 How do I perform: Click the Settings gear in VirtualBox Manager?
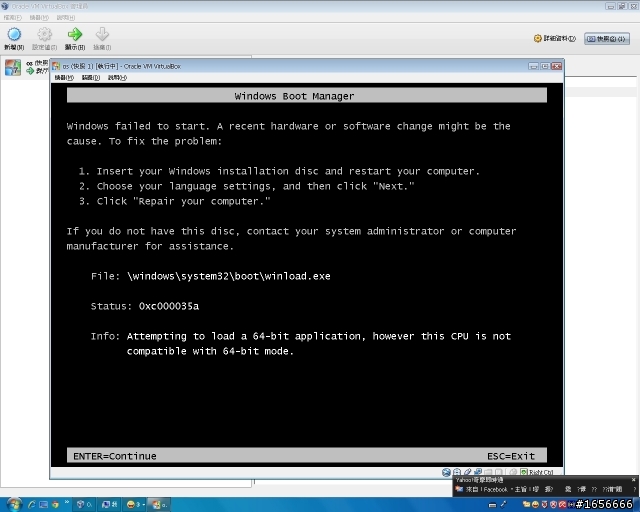pos(44,39)
